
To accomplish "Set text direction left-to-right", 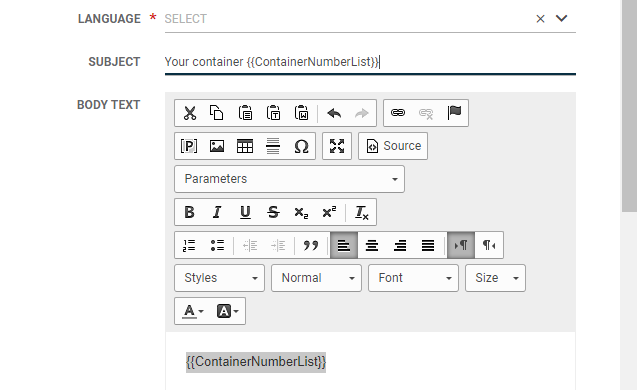I will [x=461, y=245].
